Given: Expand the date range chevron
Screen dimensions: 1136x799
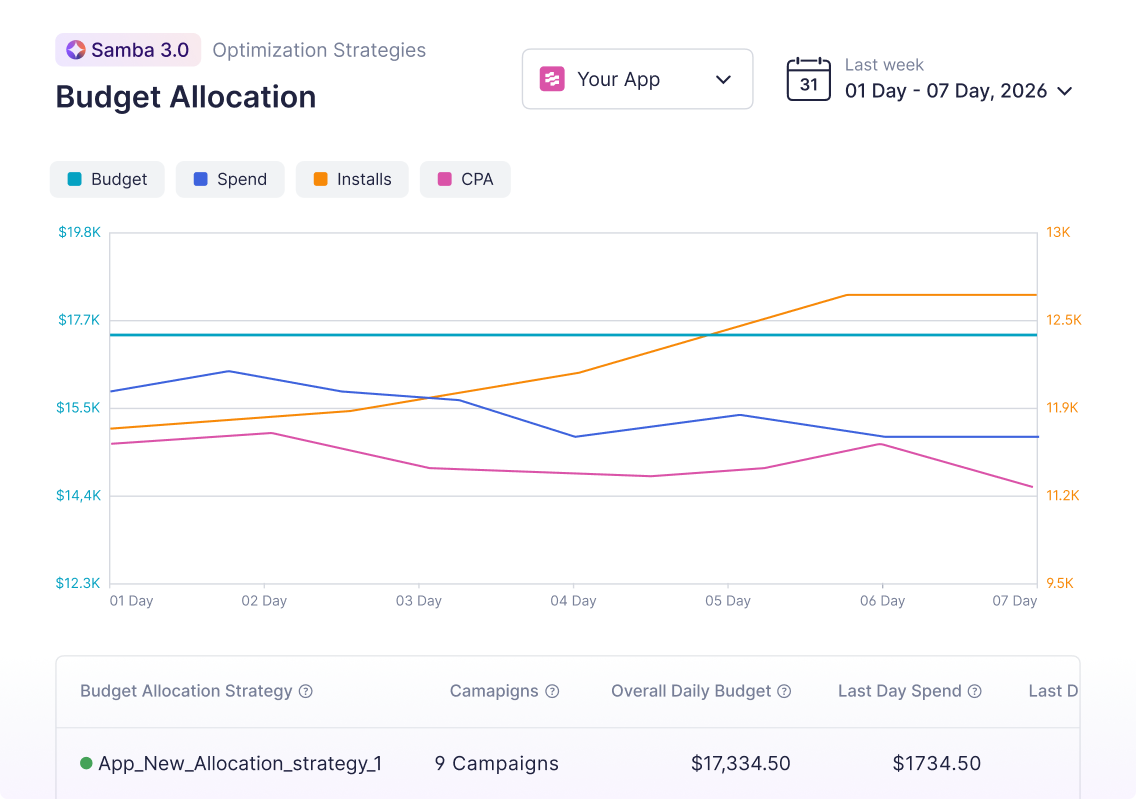Looking at the screenshot, I should pos(1065,91).
